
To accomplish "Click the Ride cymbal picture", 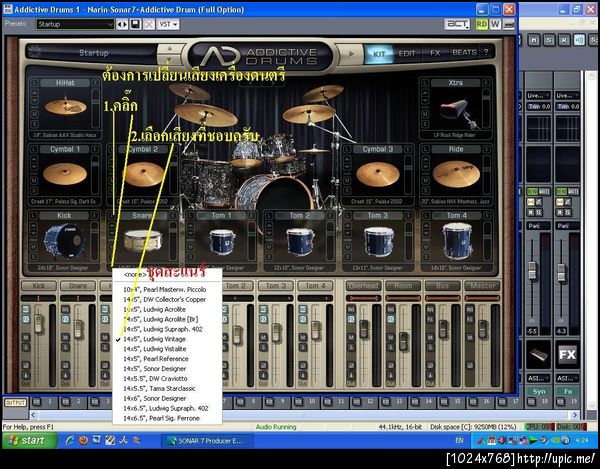I will [x=456, y=174].
